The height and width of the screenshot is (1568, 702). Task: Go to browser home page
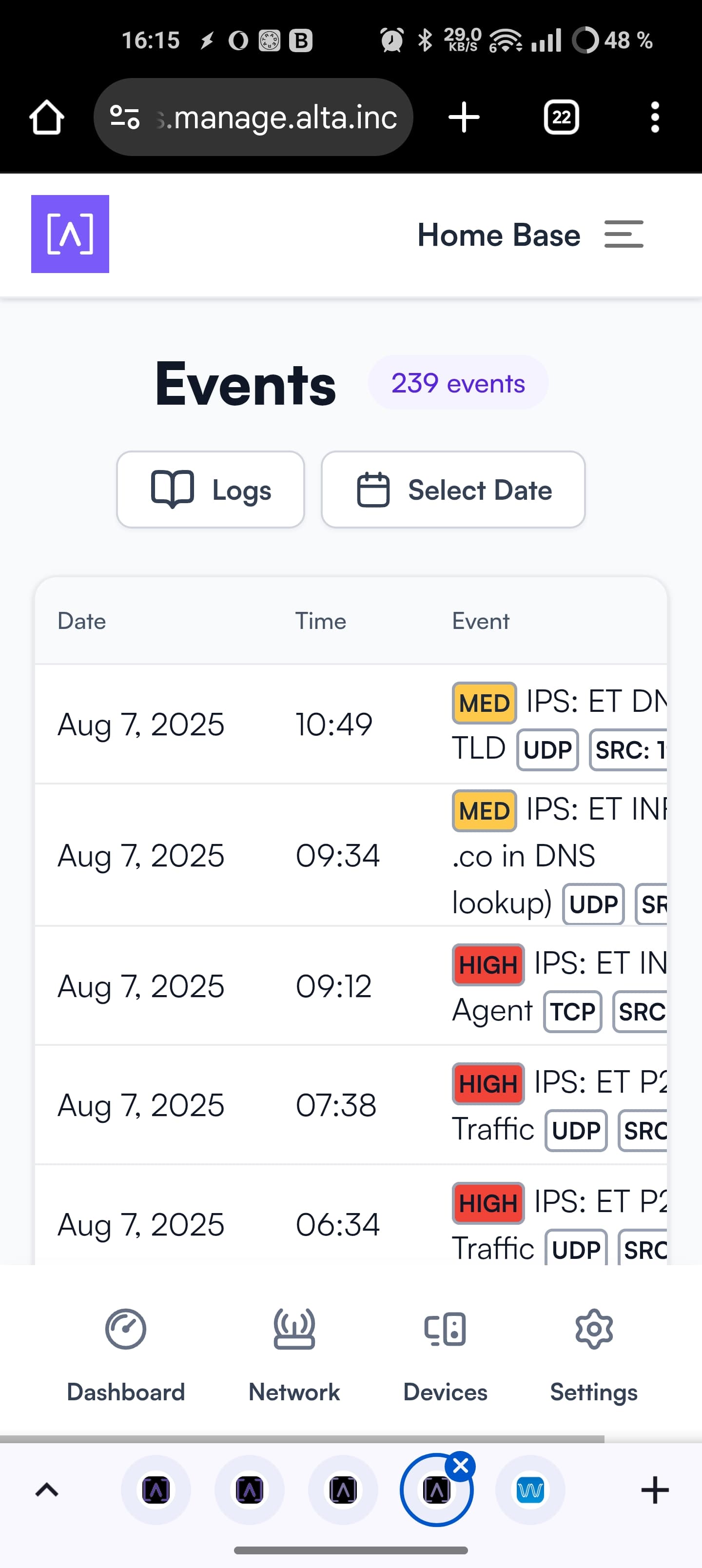(x=46, y=117)
